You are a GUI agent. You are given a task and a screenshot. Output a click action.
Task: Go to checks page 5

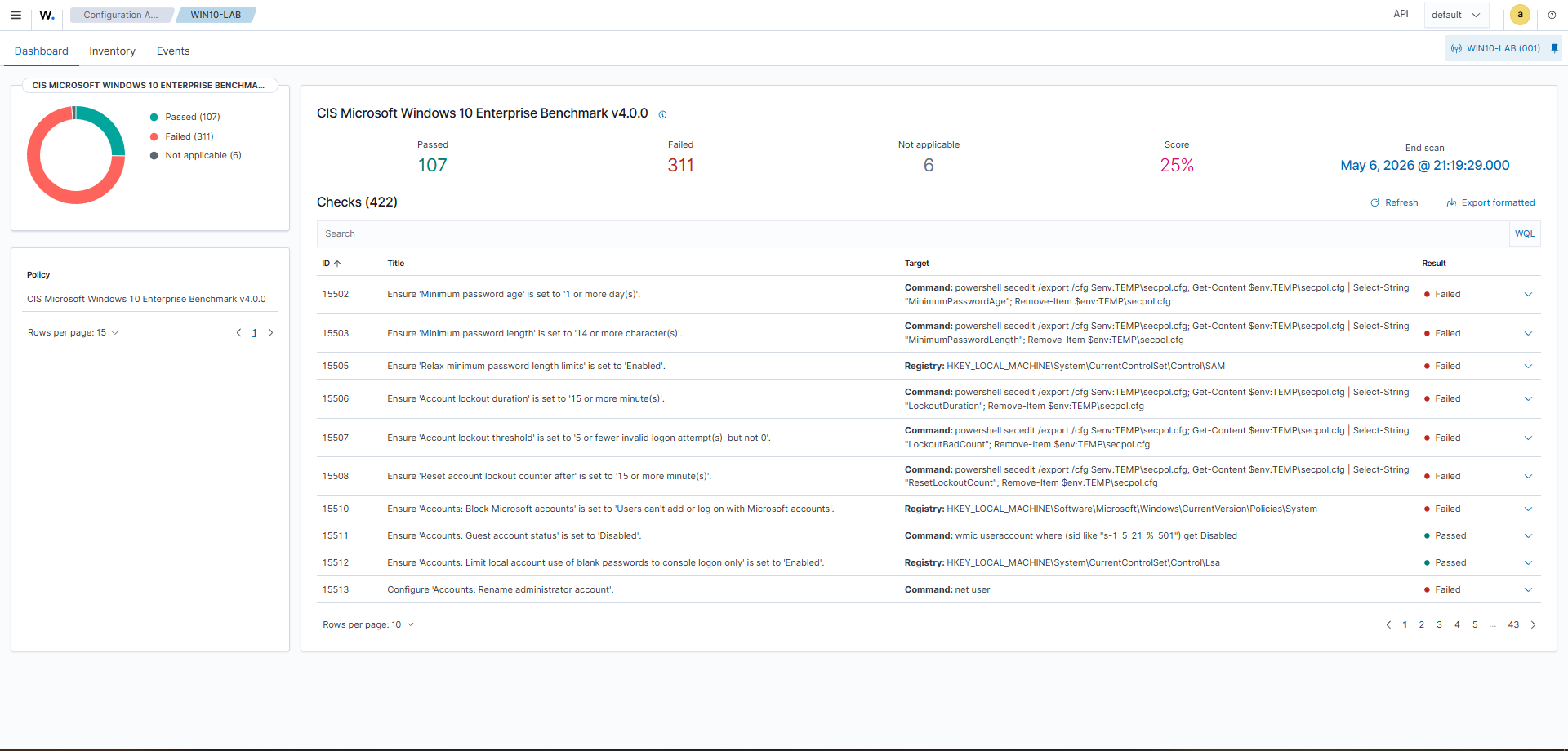pos(1475,625)
